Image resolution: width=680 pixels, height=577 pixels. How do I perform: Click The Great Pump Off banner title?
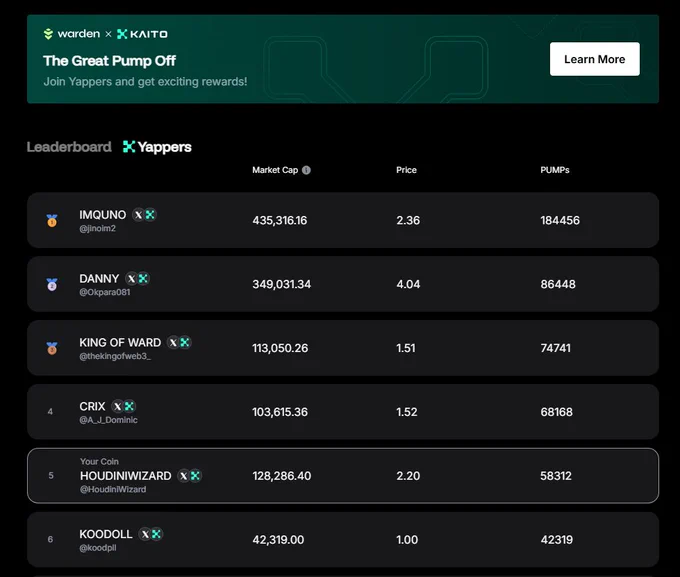click(x=109, y=61)
